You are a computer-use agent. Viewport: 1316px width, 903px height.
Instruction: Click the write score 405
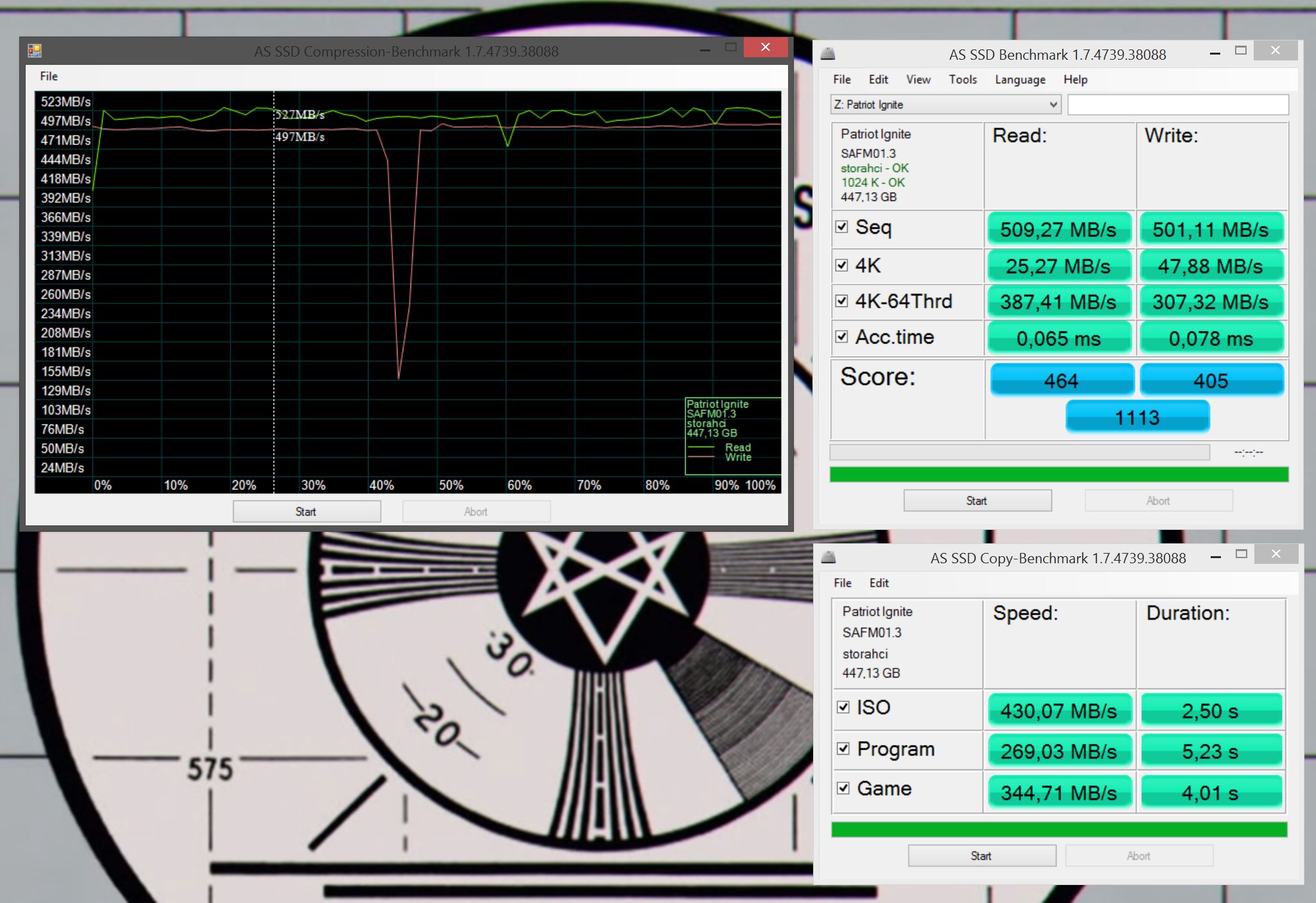1211,380
